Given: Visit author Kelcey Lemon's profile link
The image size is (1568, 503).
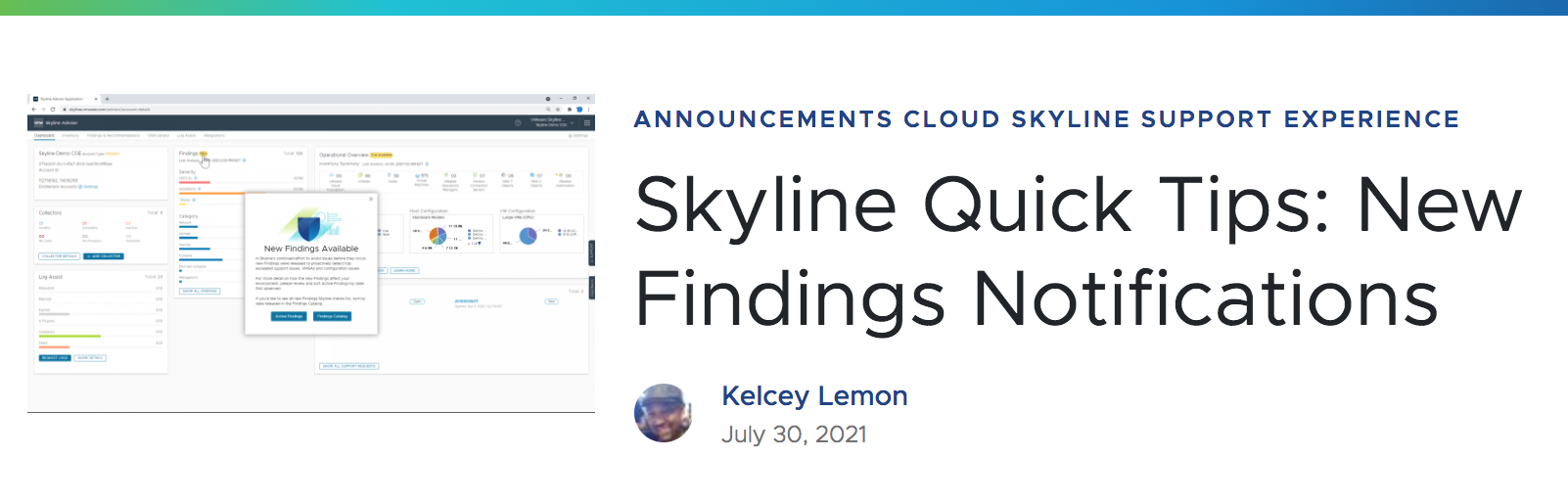Looking at the screenshot, I should click(814, 395).
